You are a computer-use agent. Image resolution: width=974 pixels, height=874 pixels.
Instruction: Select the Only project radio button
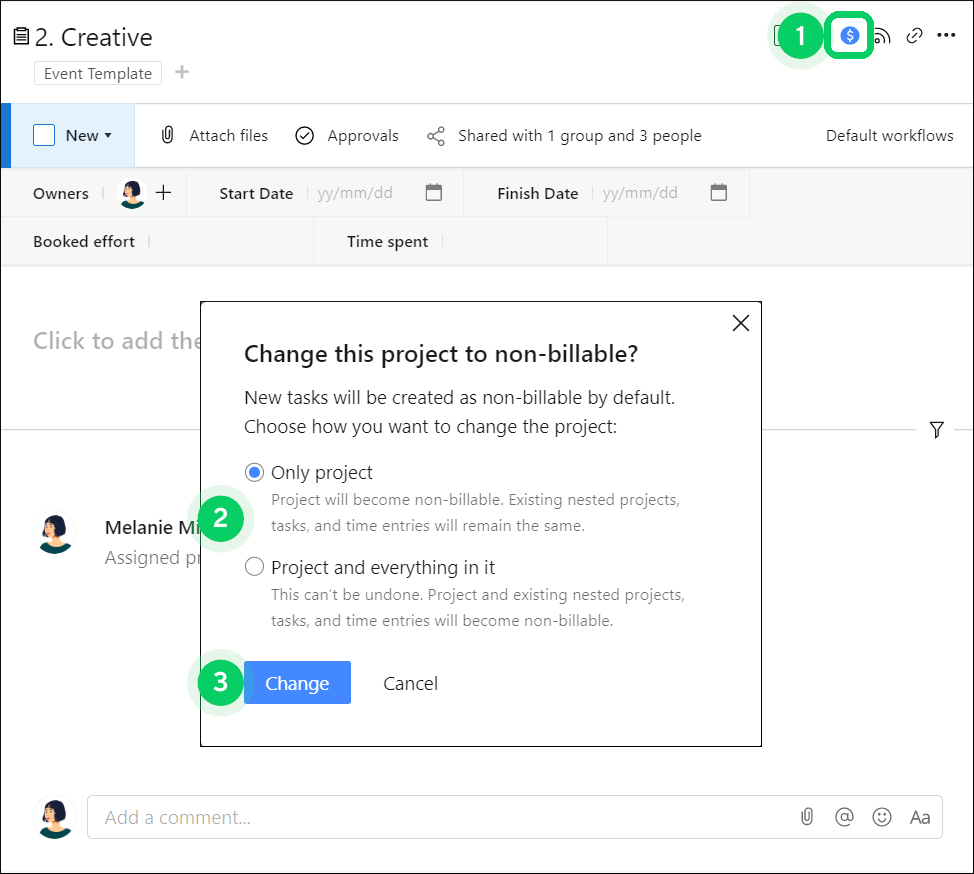254,472
